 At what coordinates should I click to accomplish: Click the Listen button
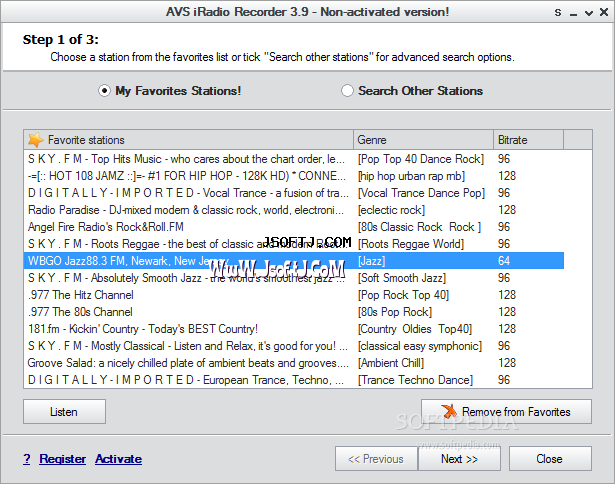point(64,412)
